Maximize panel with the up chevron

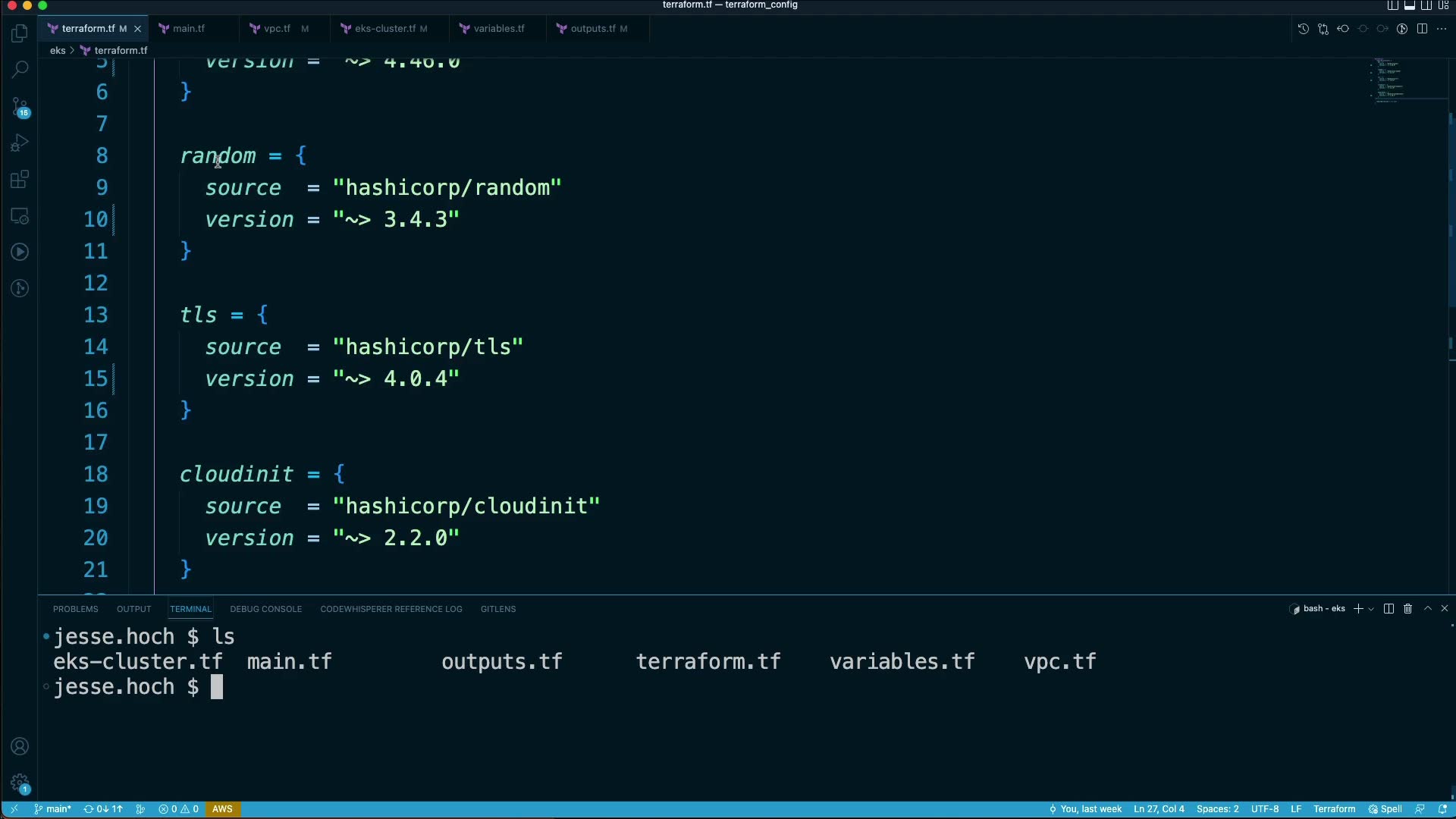point(1427,609)
